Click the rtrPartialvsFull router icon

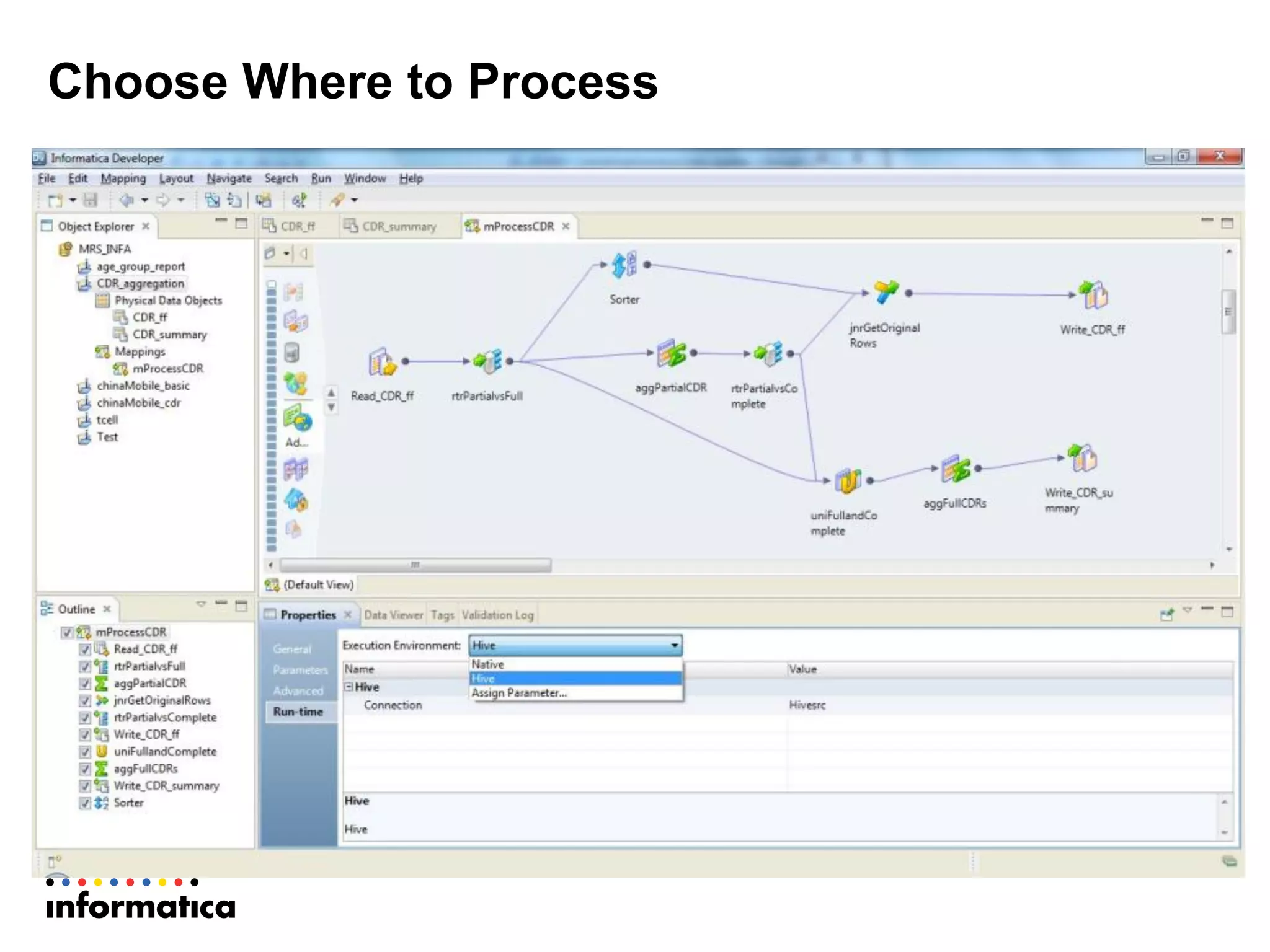pyautogui.click(x=488, y=361)
